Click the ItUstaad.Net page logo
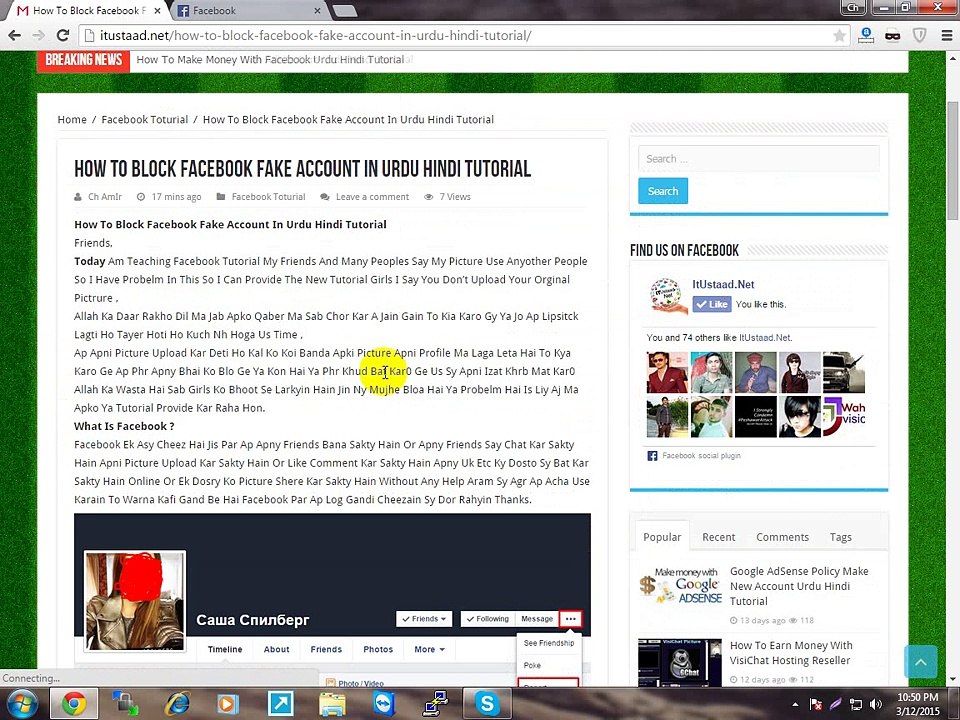The height and width of the screenshot is (720, 960). tap(667, 296)
